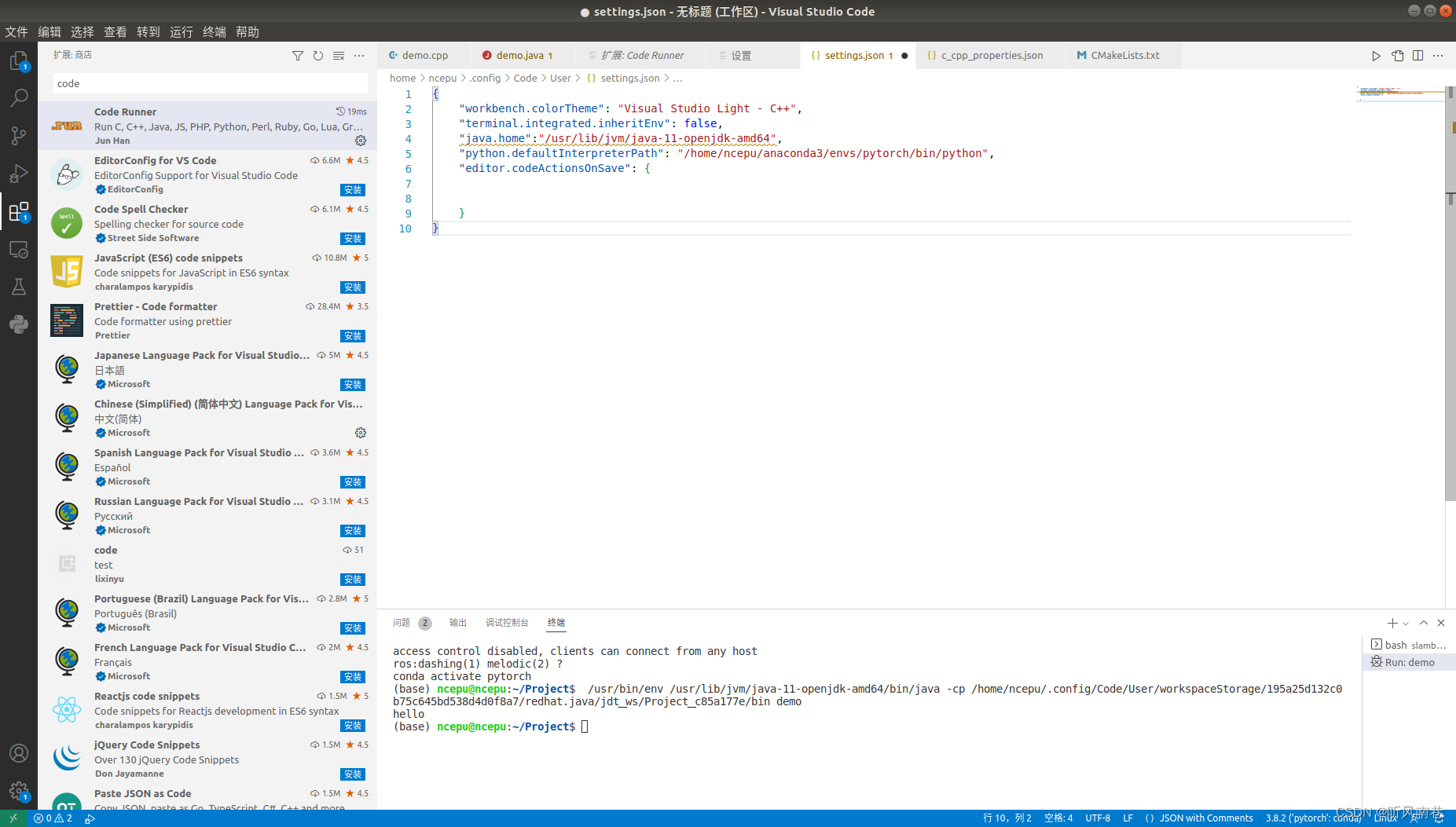This screenshot has height=827, width=1456.
Task: Switch to the 调试控制台 panel tab
Action: click(507, 623)
